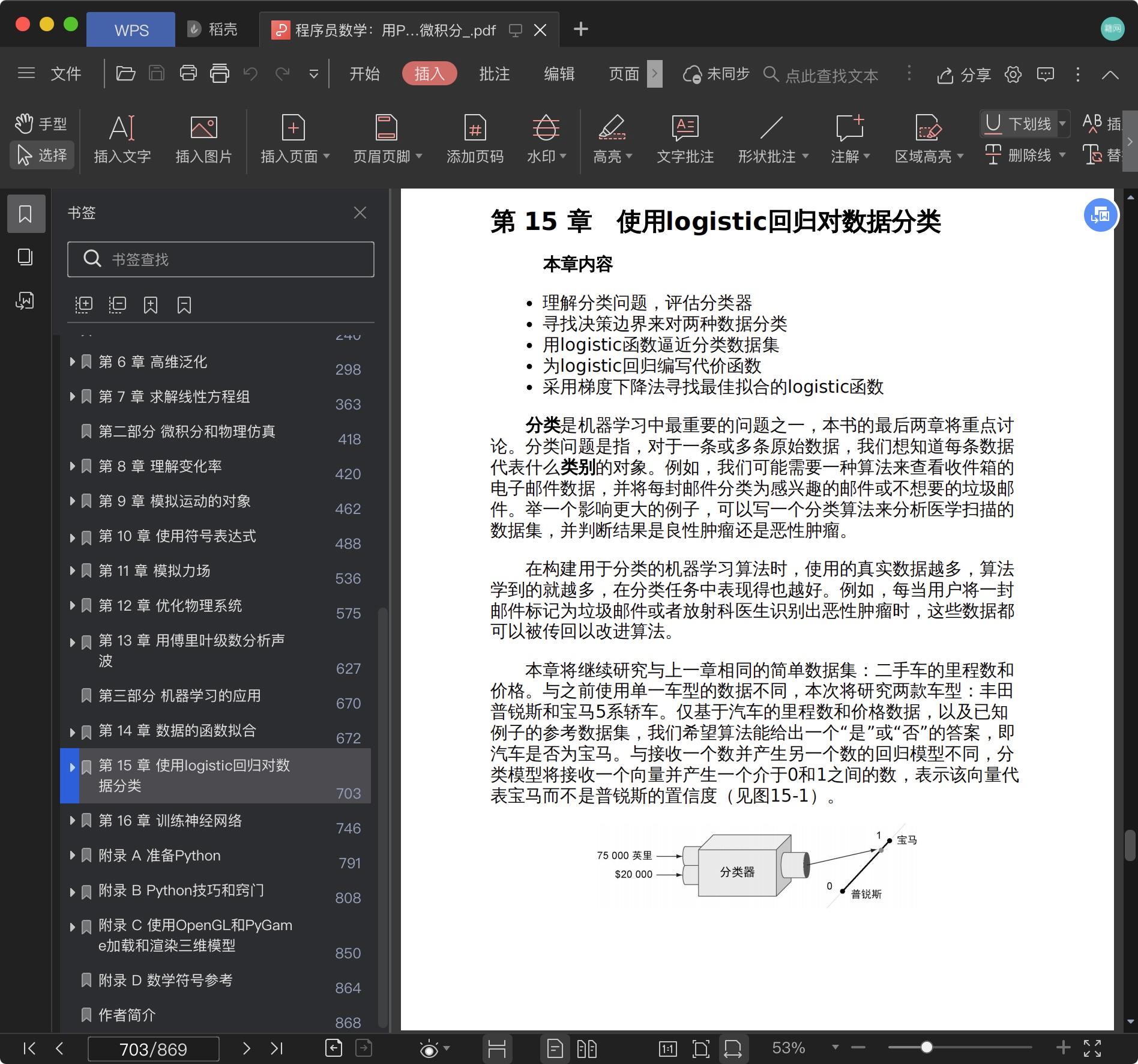
Task: Close the bookmarks panel
Action: 360,213
